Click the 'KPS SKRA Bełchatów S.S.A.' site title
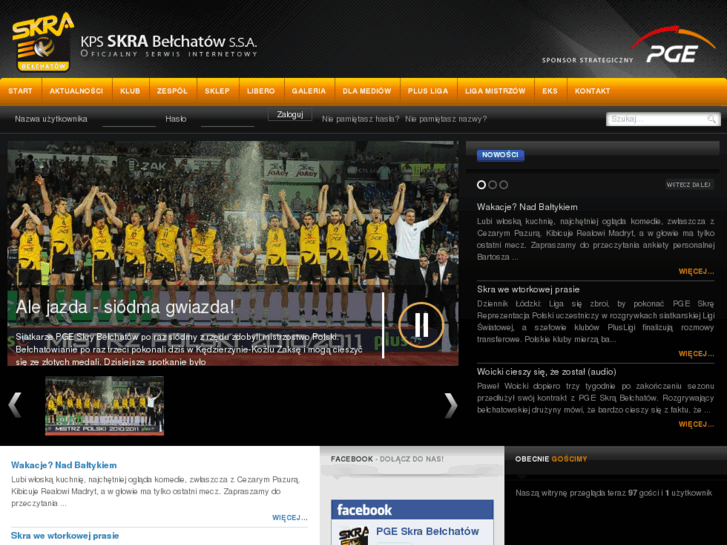Image resolution: width=727 pixels, height=545 pixels. click(169, 42)
